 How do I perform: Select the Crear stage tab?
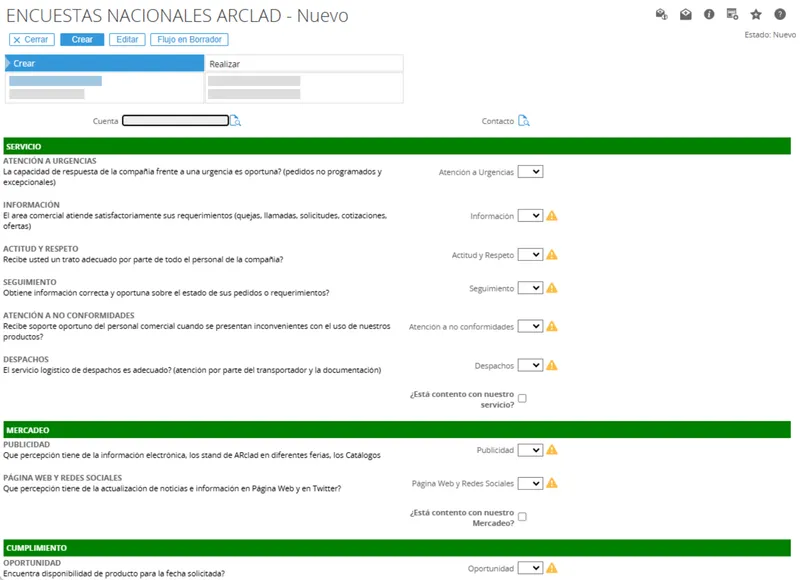105,63
